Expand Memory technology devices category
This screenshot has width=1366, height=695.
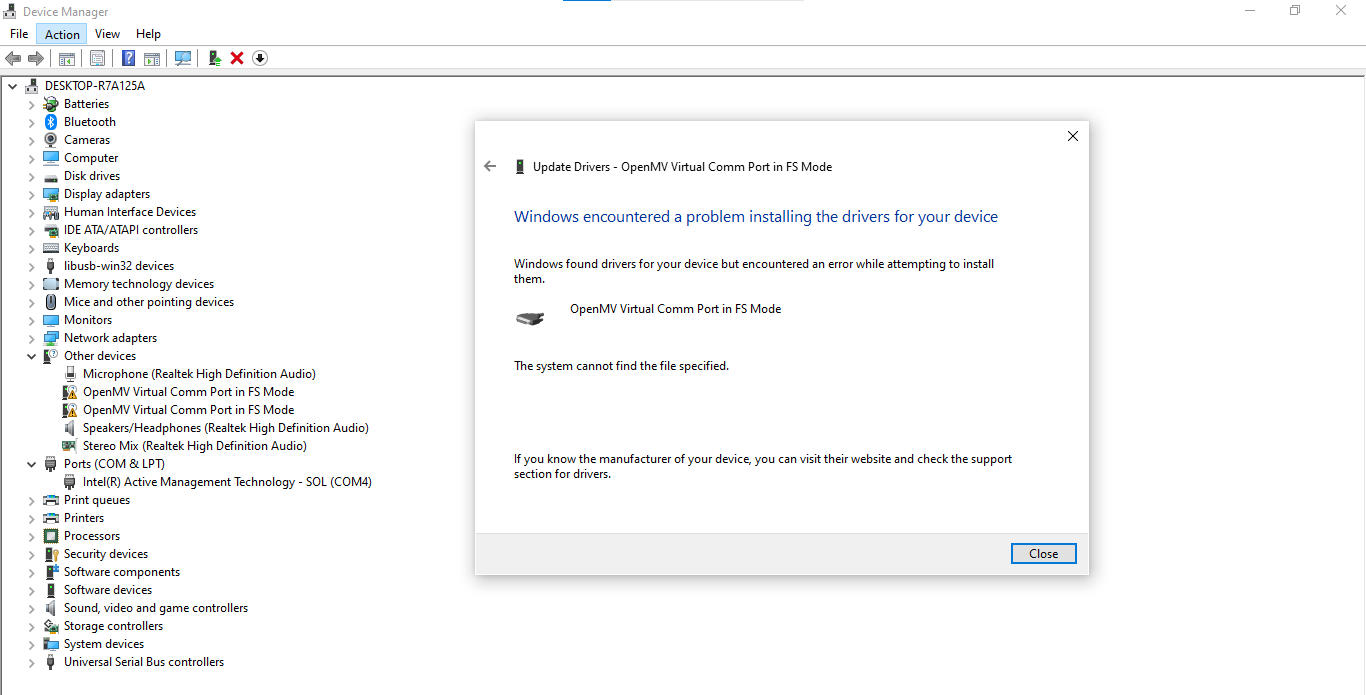(x=31, y=284)
